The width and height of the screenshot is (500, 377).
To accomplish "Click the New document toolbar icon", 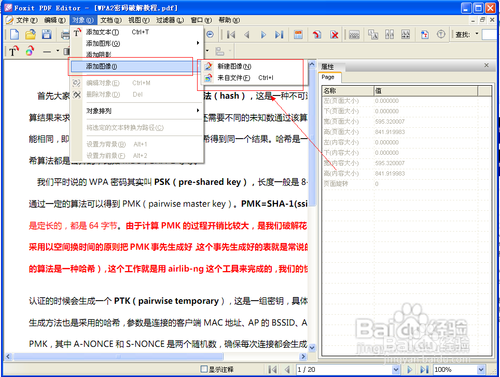I will point(15,34).
